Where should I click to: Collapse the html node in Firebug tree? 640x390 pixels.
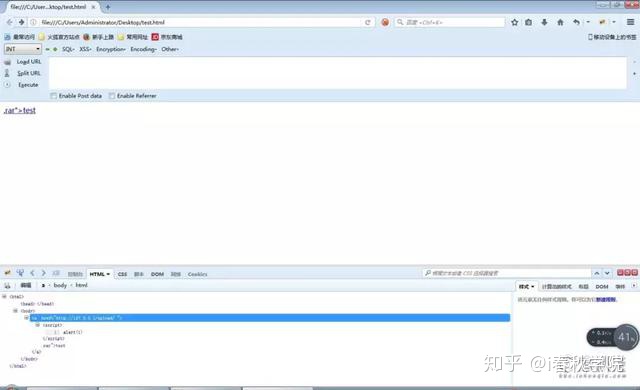pos(4,297)
